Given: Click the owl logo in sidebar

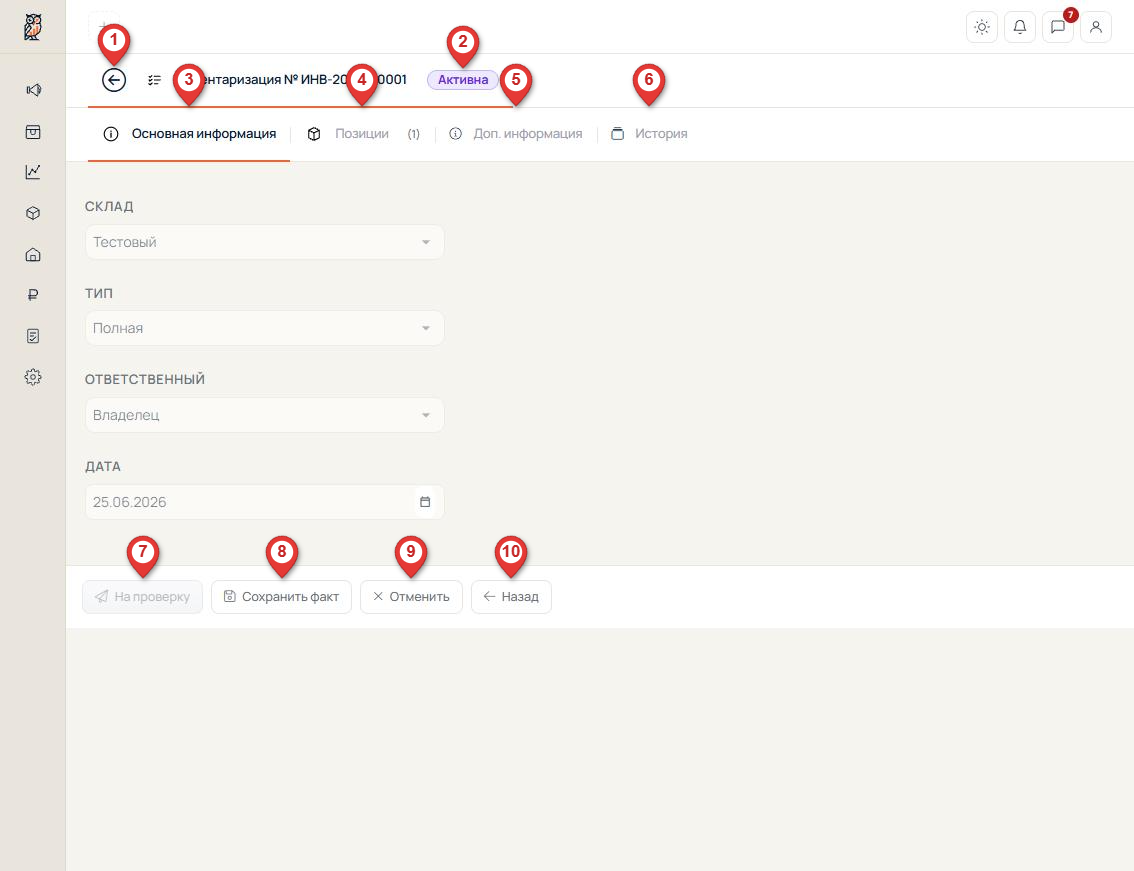Looking at the screenshot, I should [x=33, y=27].
